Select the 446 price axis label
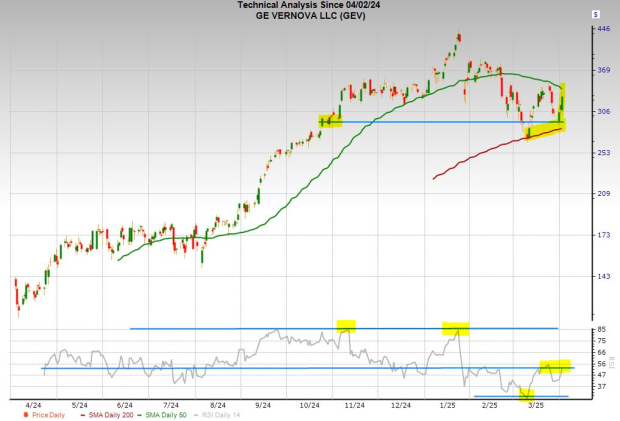Screen dimensions: 620x421 click(604, 29)
